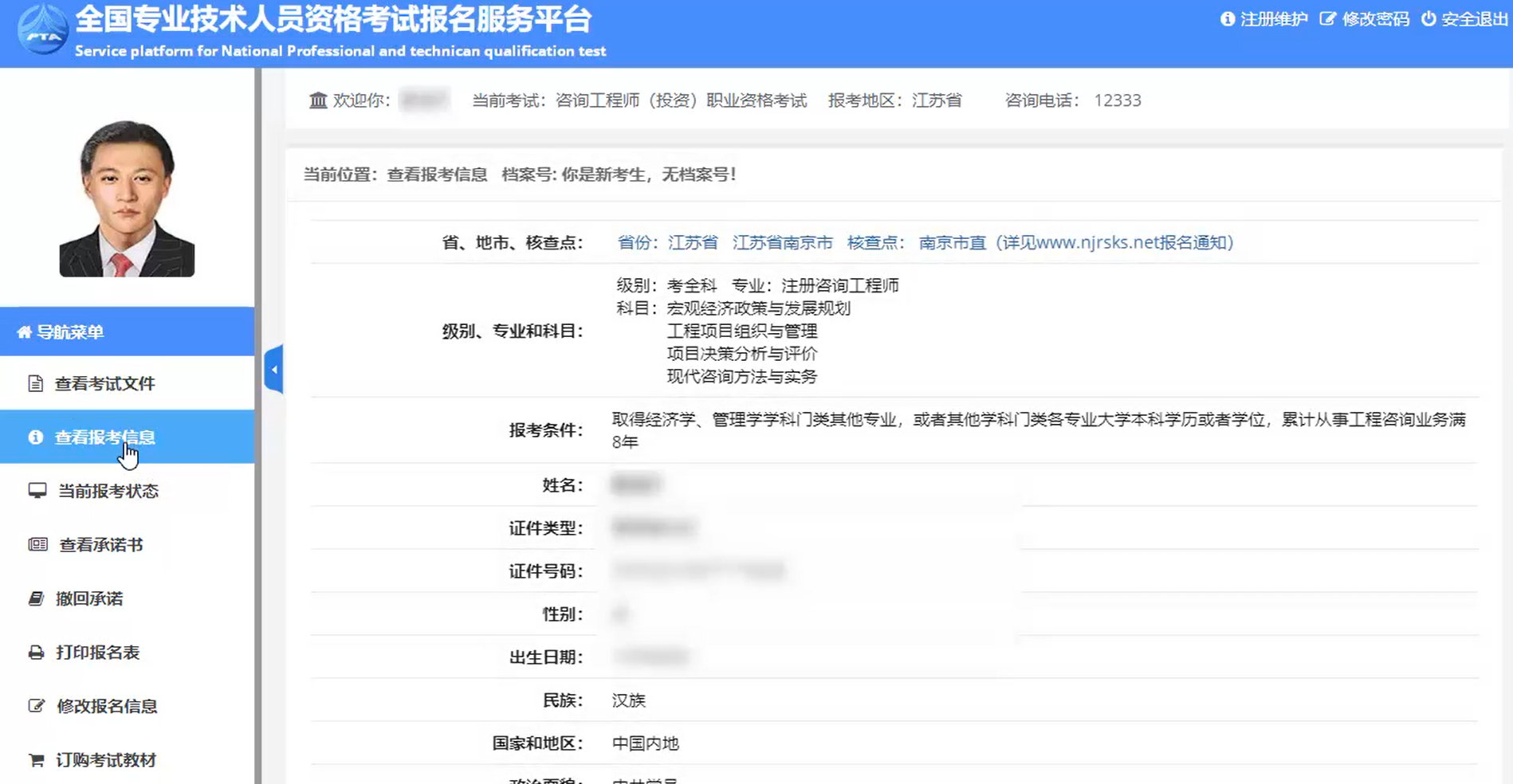The width and height of the screenshot is (1513, 784).
Task: Collapse the sidebar using the blue arrow handle
Action: click(273, 370)
